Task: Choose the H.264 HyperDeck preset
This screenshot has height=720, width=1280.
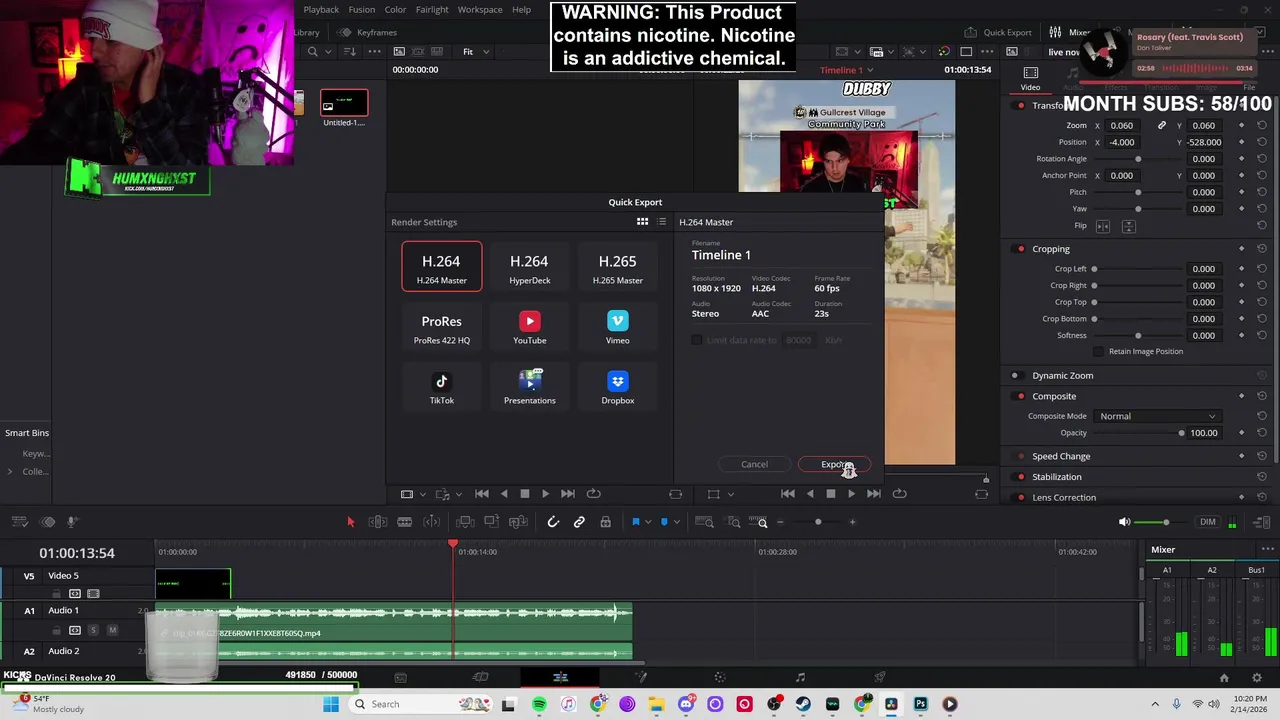Action: point(529,267)
